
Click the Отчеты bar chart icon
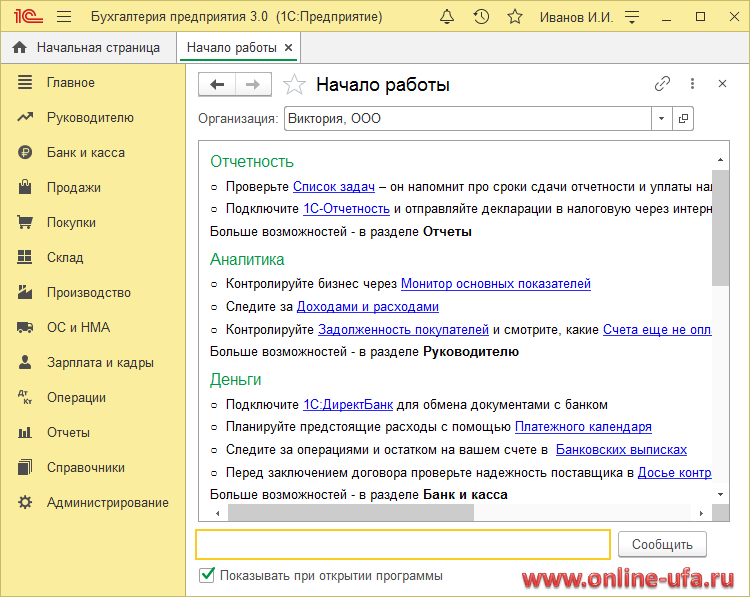coord(25,432)
